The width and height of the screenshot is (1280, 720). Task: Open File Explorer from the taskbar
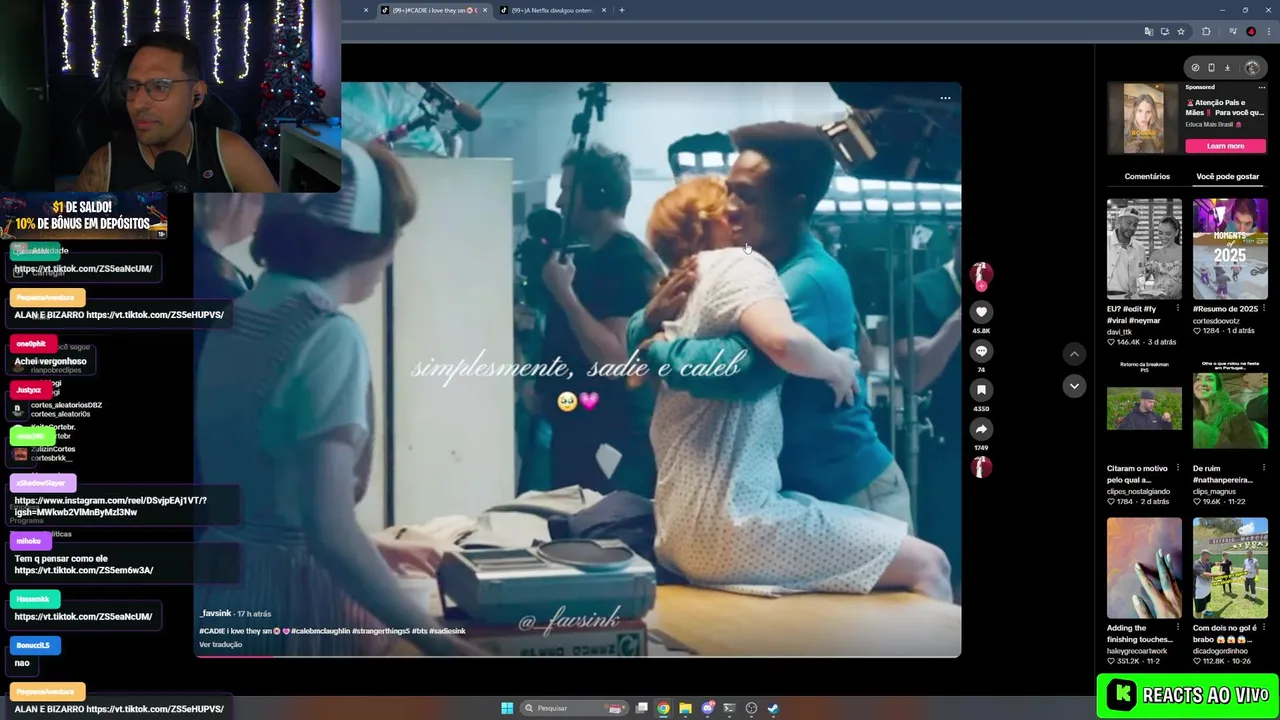coord(685,708)
